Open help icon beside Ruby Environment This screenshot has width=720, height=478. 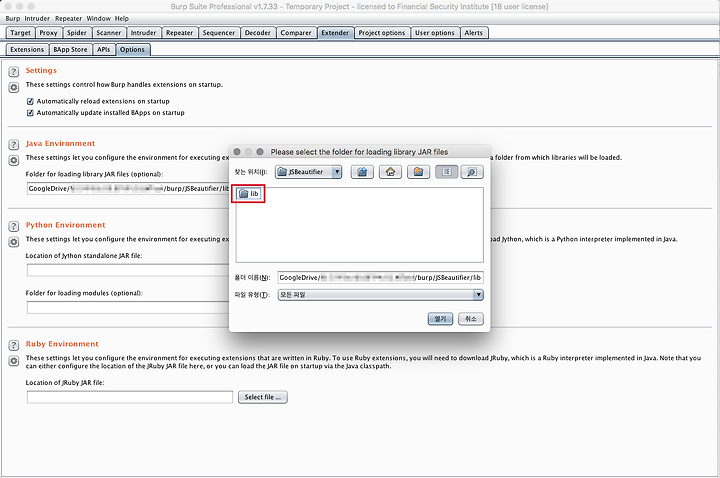14,345
